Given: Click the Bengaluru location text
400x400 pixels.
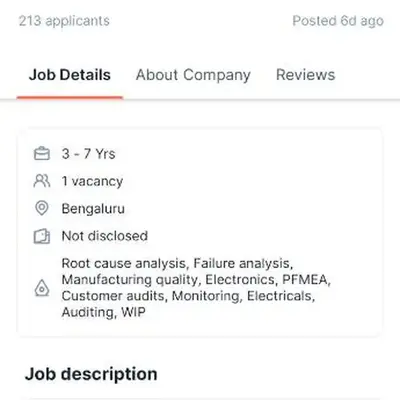Looking at the screenshot, I should pyautogui.click(x=93, y=209).
